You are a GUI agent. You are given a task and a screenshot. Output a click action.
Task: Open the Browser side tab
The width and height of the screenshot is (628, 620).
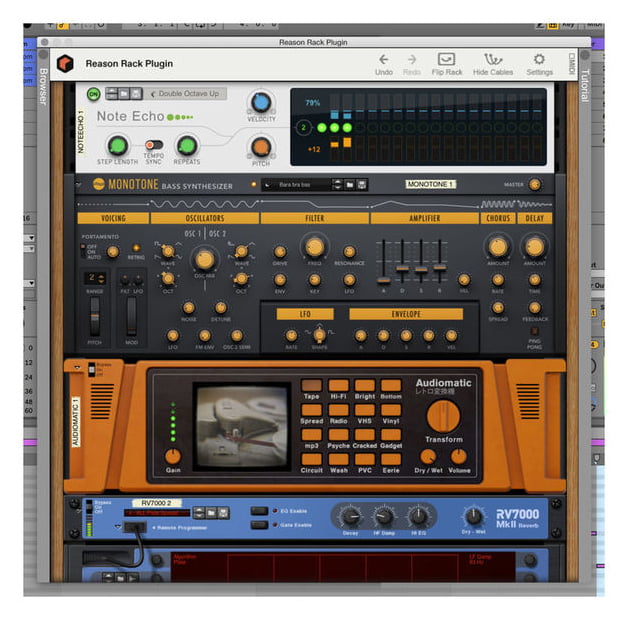click(x=43, y=87)
